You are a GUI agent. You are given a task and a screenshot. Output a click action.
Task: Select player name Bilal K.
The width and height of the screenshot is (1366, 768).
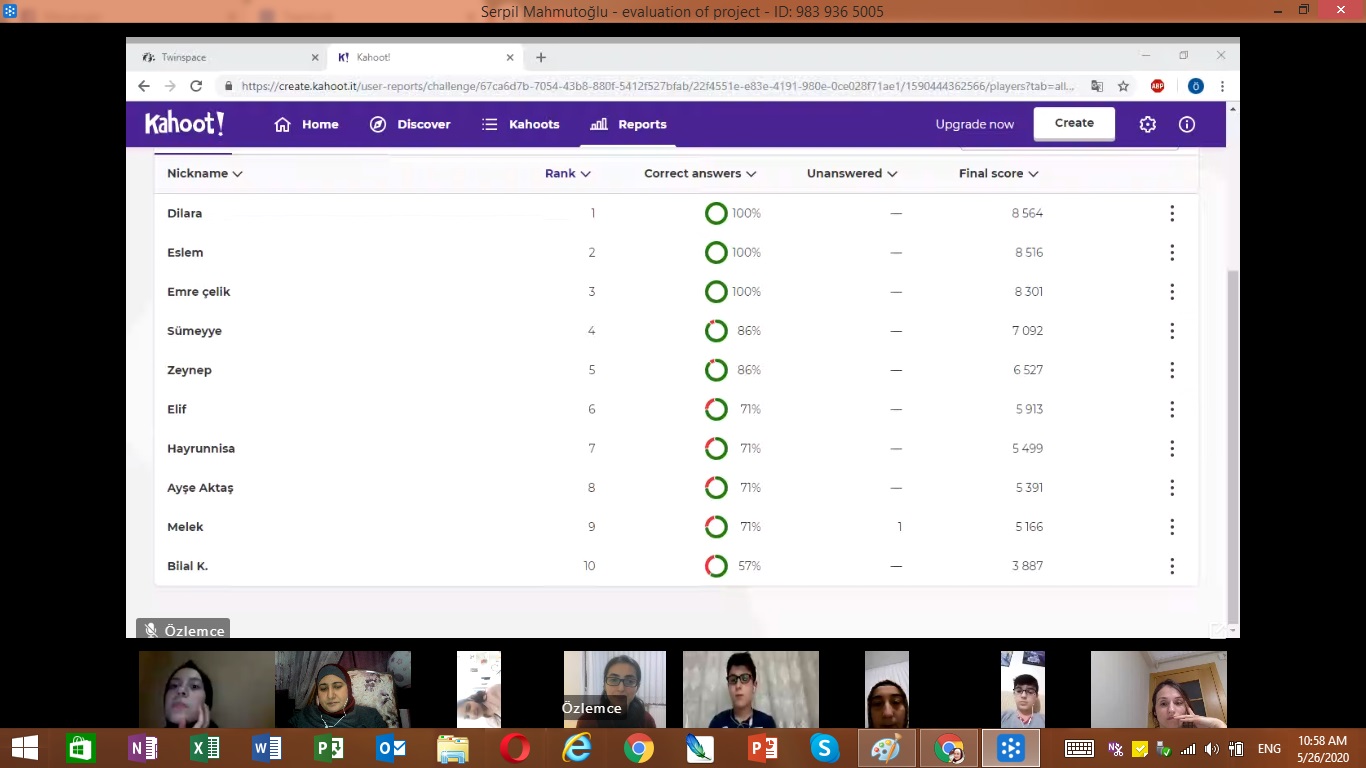click(x=187, y=566)
